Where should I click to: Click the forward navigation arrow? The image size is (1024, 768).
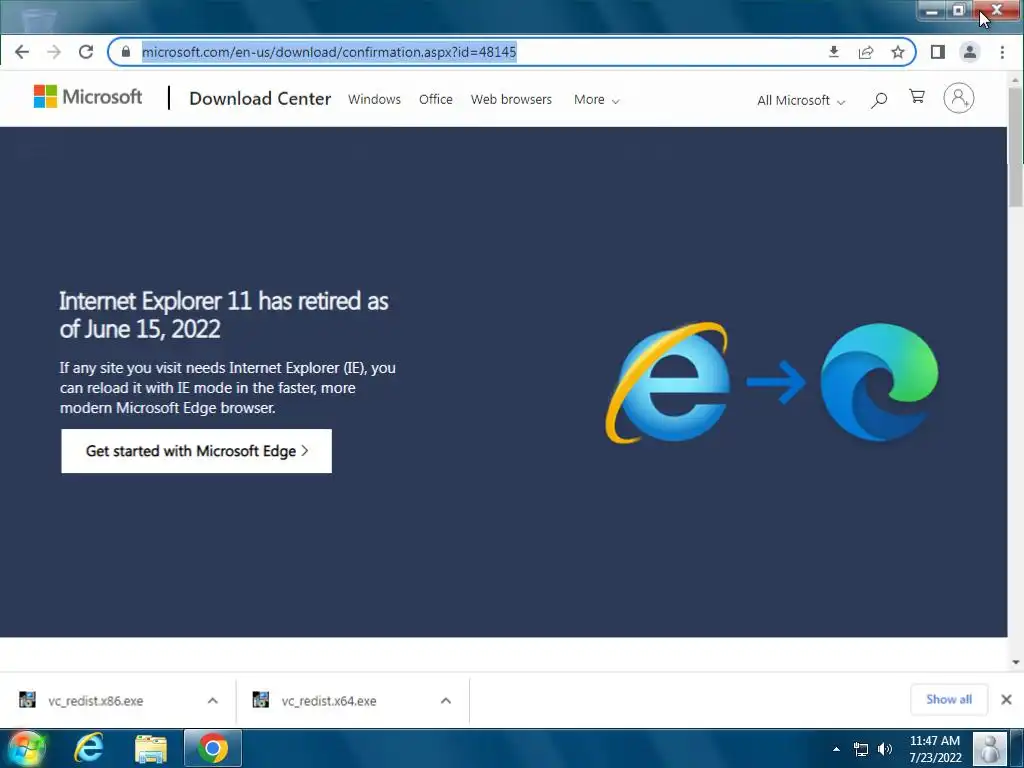click(54, 52)
